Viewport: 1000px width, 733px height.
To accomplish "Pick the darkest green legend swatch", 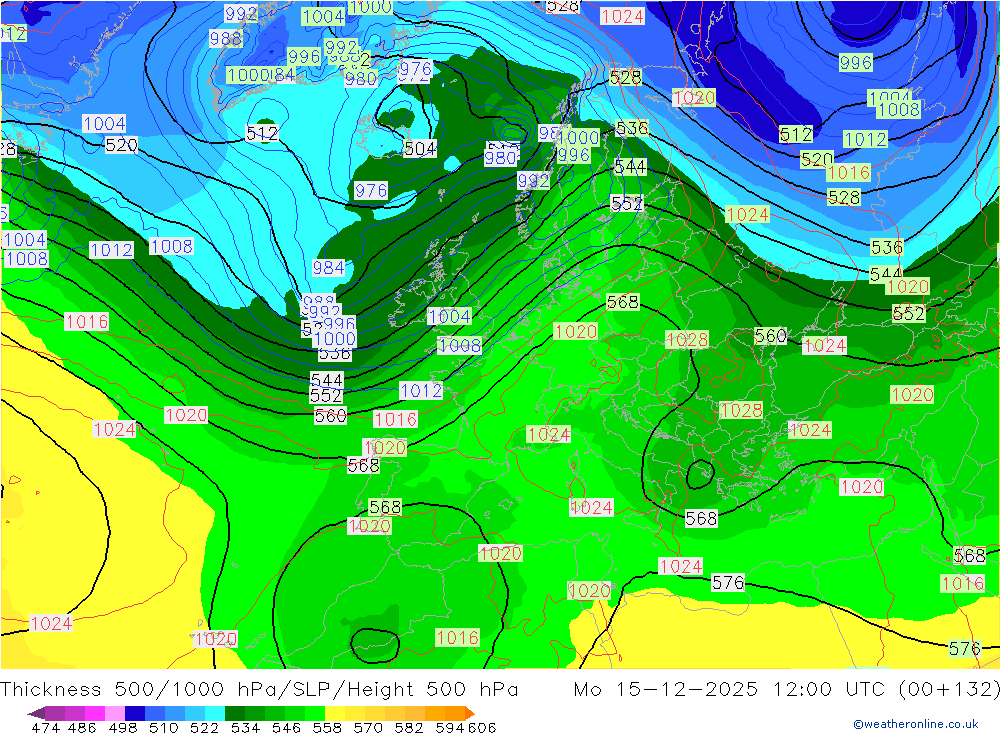I will coord(235,713).
